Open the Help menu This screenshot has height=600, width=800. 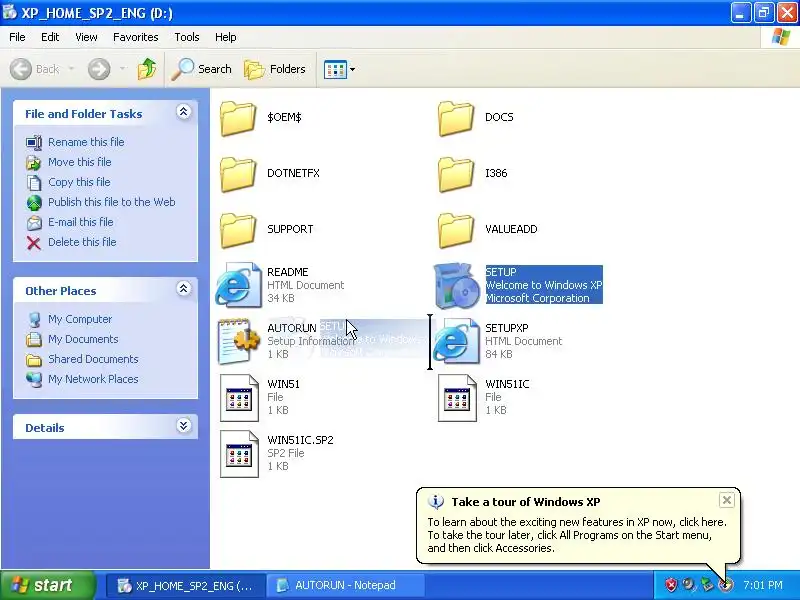click(226, 37)
